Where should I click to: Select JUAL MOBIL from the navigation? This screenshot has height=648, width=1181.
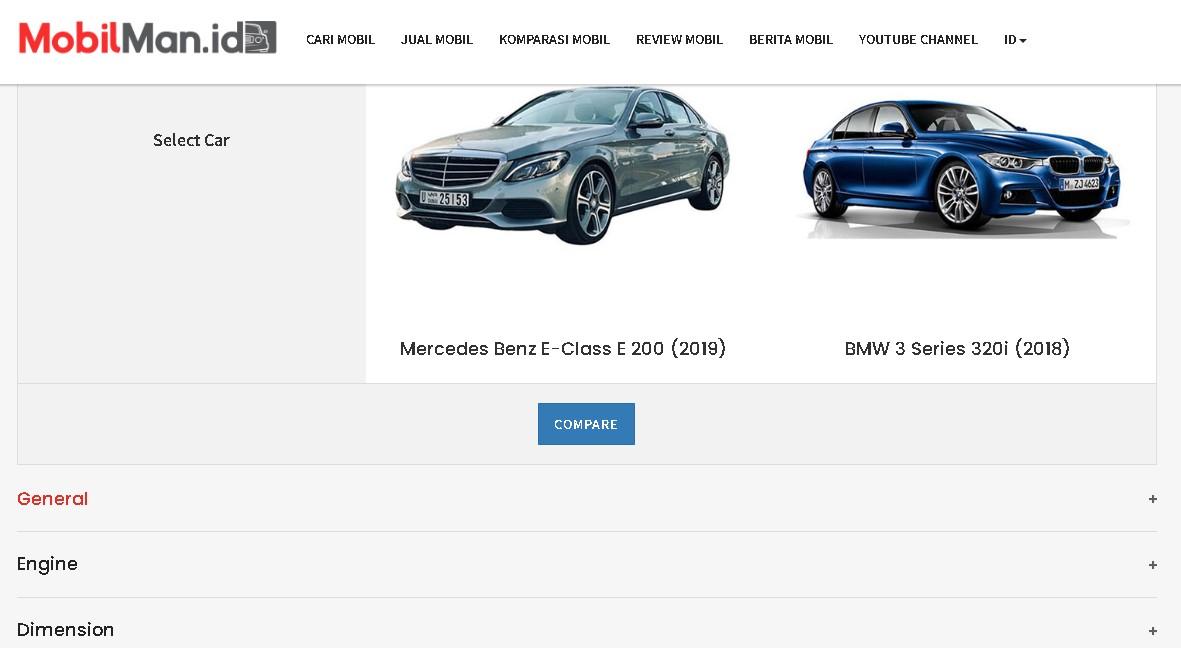(437, 40)
